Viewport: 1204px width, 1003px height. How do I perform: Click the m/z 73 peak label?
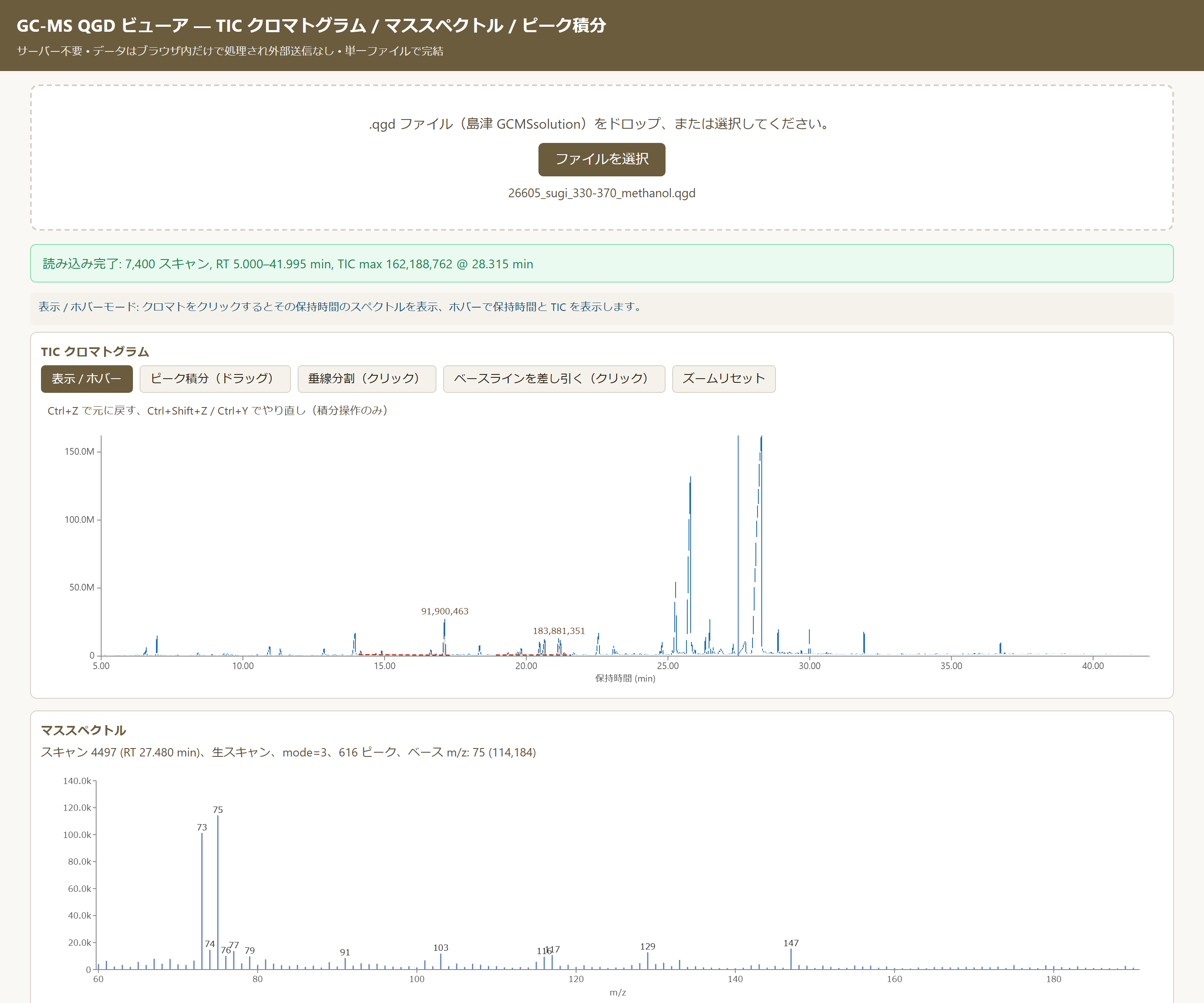pos(202,827)
